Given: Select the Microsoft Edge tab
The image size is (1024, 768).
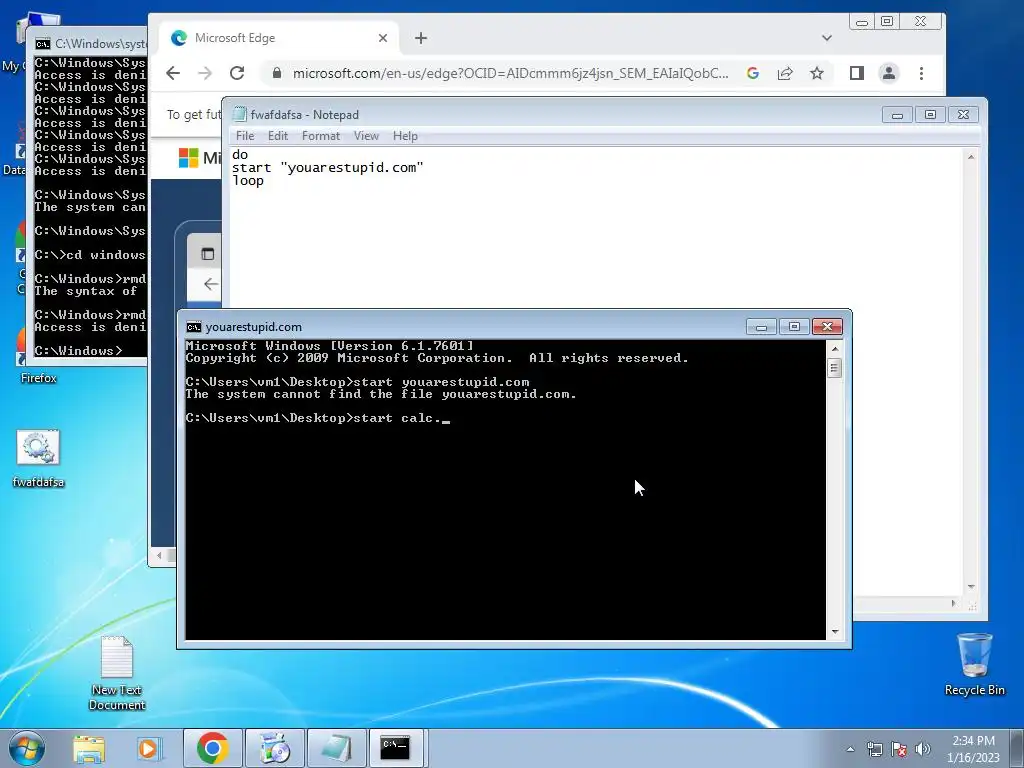Looking at the screenshot, I should click(278, 38).
